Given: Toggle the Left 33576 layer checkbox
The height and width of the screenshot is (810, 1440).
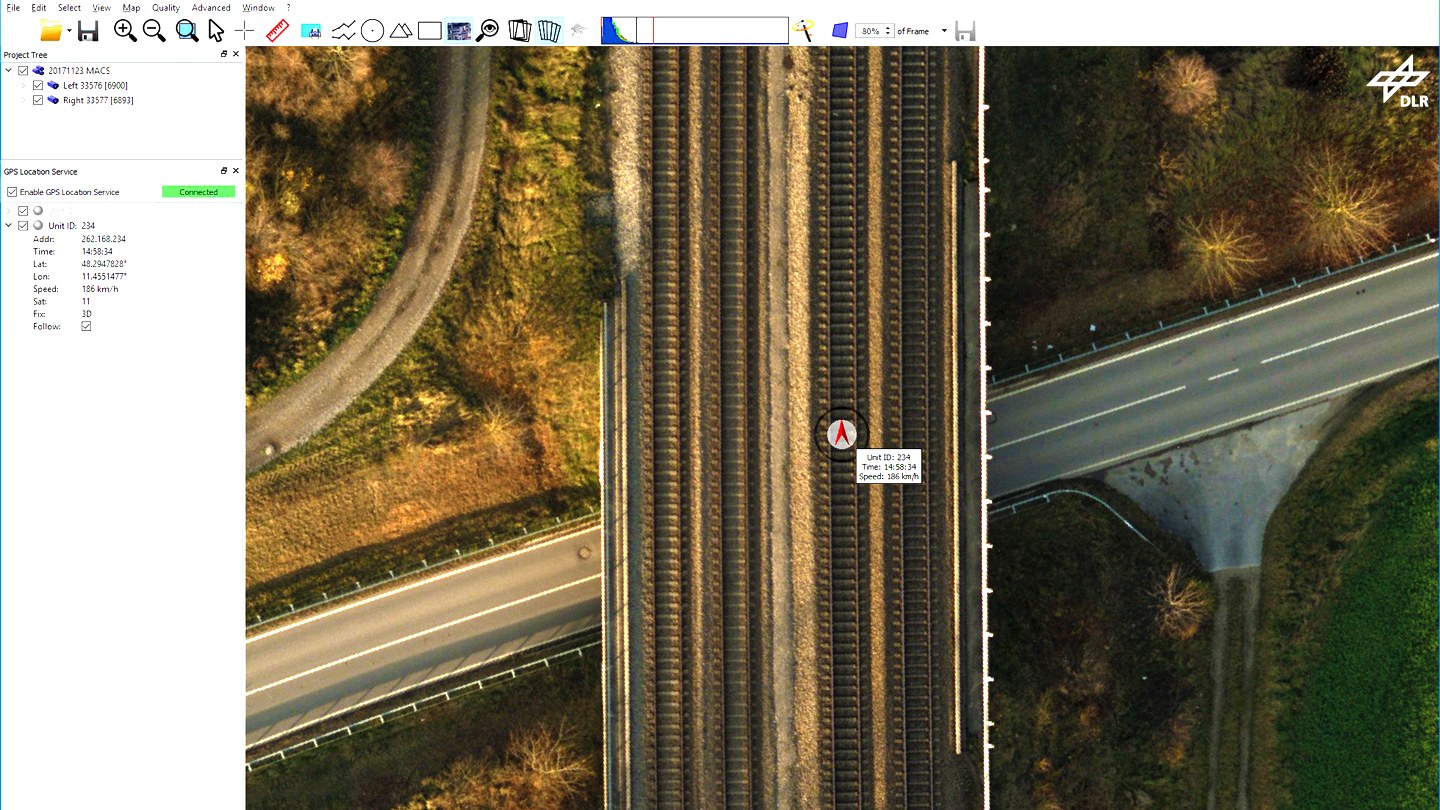Looking at the screenshot, I should point(38,86).
